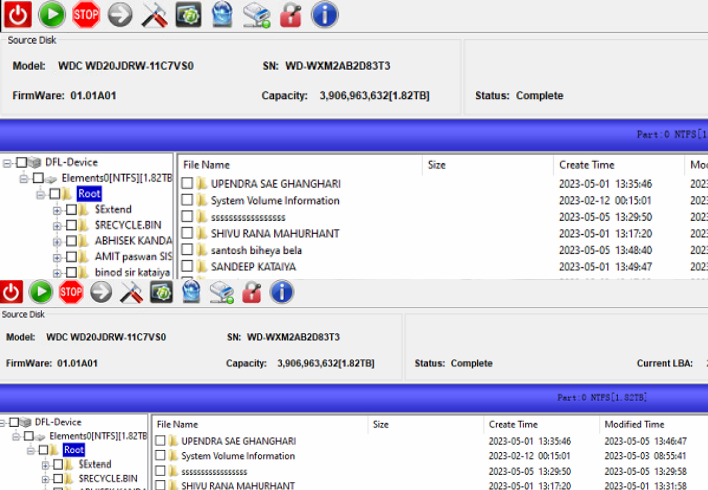Image resolution: width=708 pixels, height=490 pixels.
Task: Open the blue info icon in upper toolbar
Action: [325, 15]
